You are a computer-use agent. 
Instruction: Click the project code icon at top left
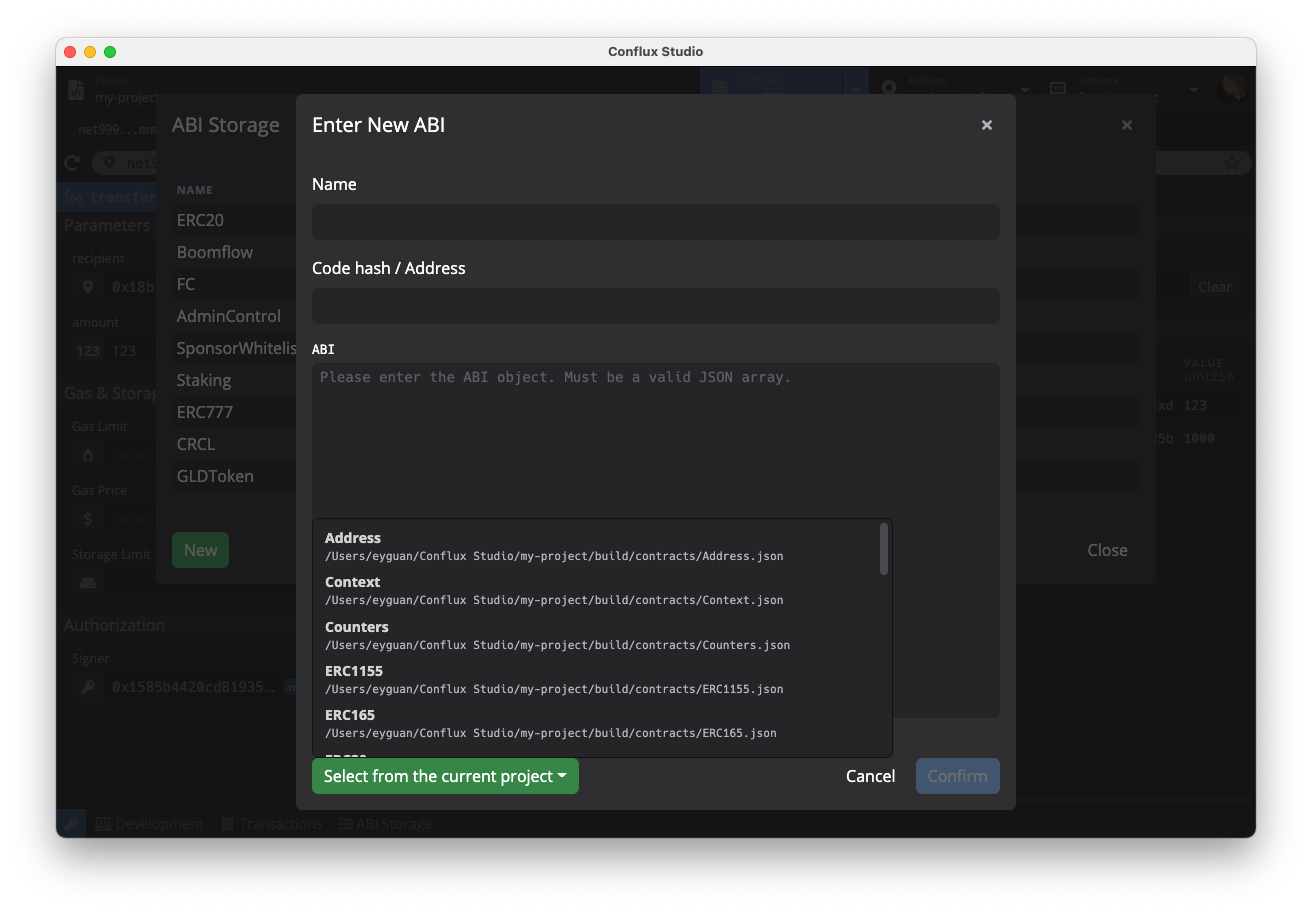click(x=76, y=90)
